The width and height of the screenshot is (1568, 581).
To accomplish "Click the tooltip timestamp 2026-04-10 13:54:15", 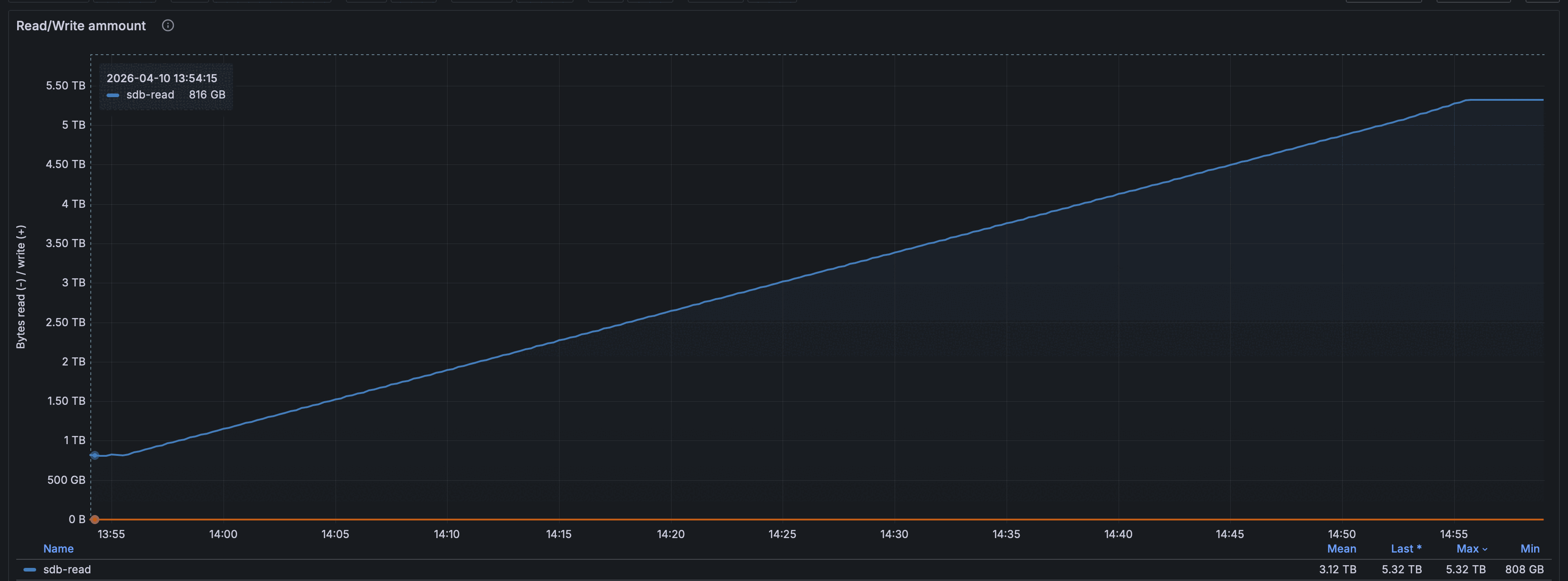I will click(161, 78).
